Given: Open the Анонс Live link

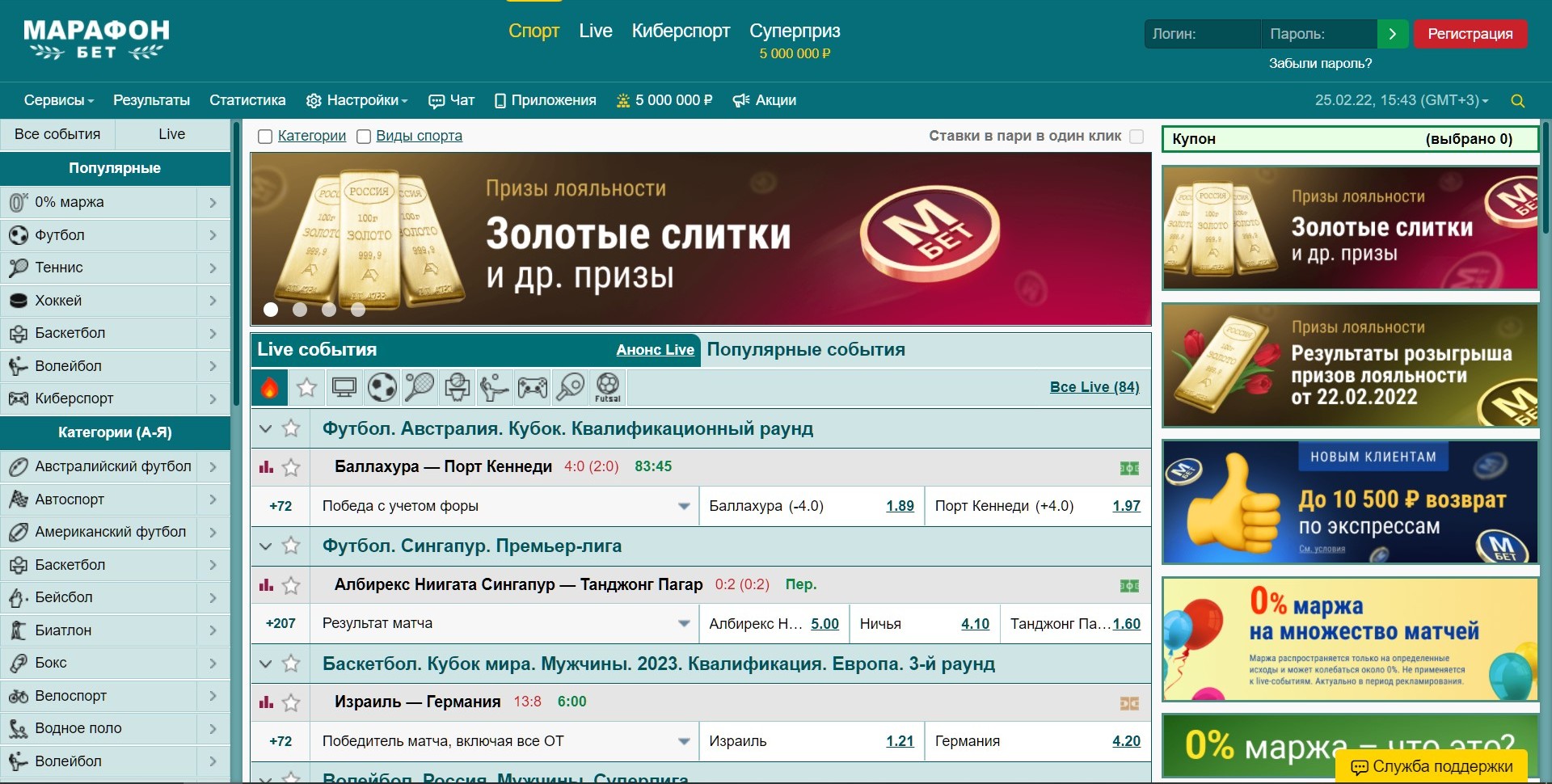Looking at the screenshot, I should 655,350.
